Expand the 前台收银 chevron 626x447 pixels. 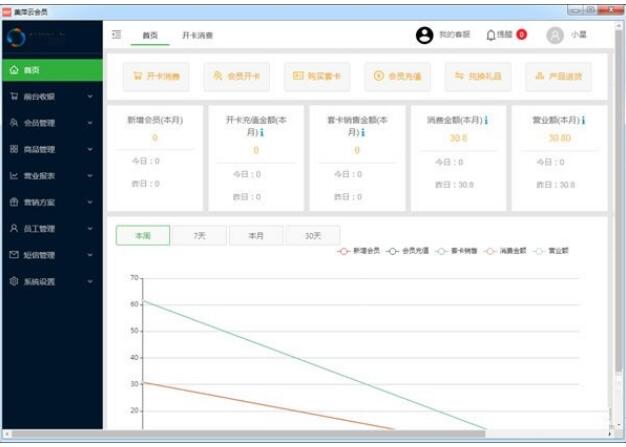click(90, 96)
